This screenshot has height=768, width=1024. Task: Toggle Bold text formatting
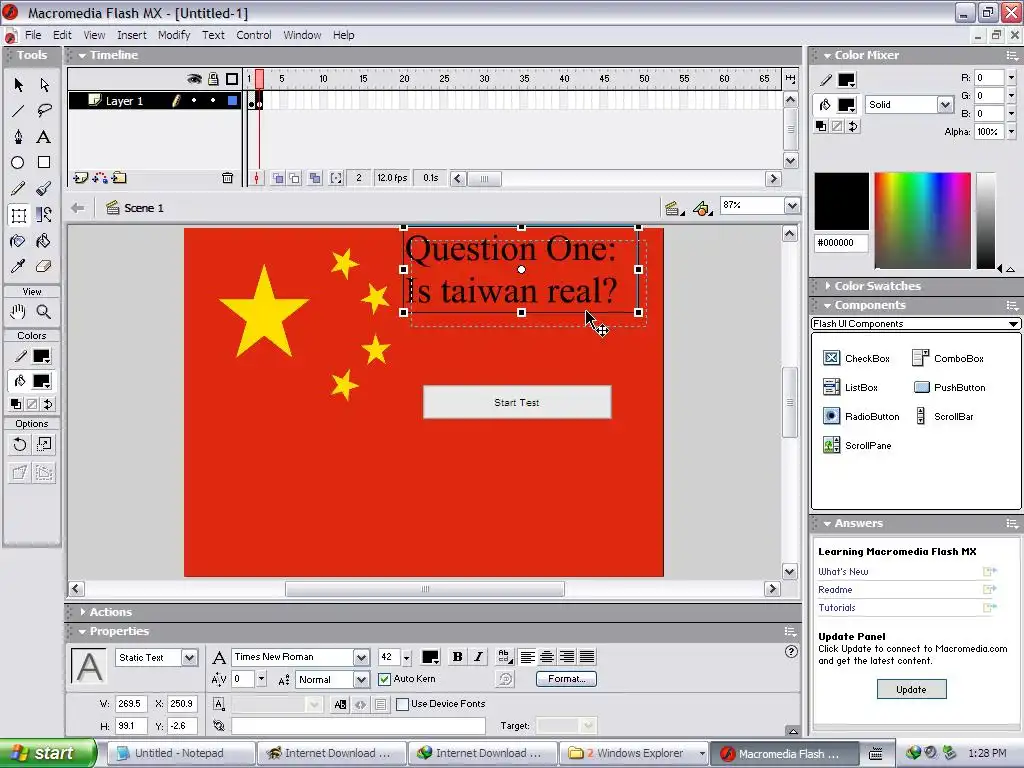[x=458, y=657]
